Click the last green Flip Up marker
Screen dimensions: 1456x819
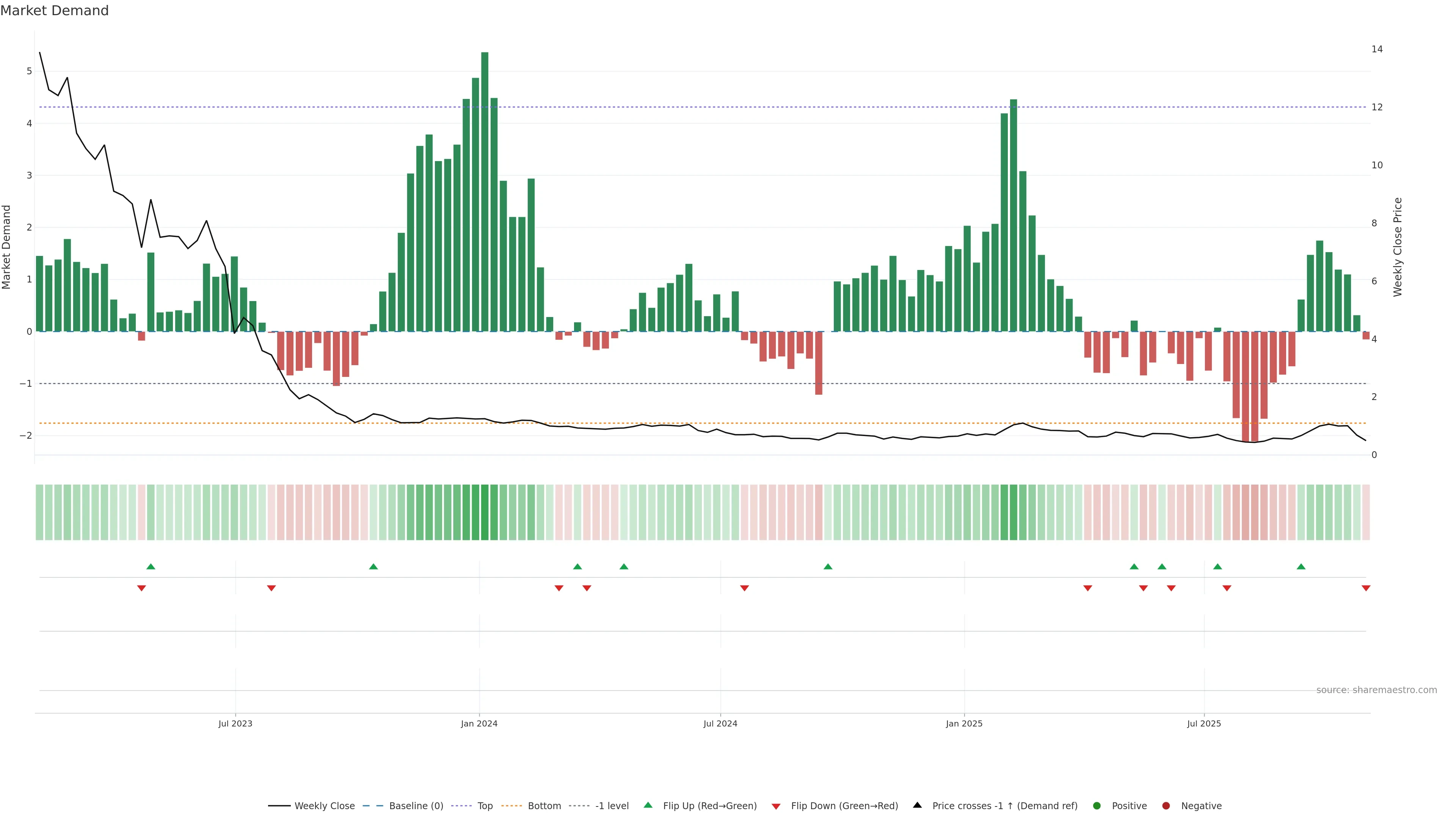tap(1301, 567)
